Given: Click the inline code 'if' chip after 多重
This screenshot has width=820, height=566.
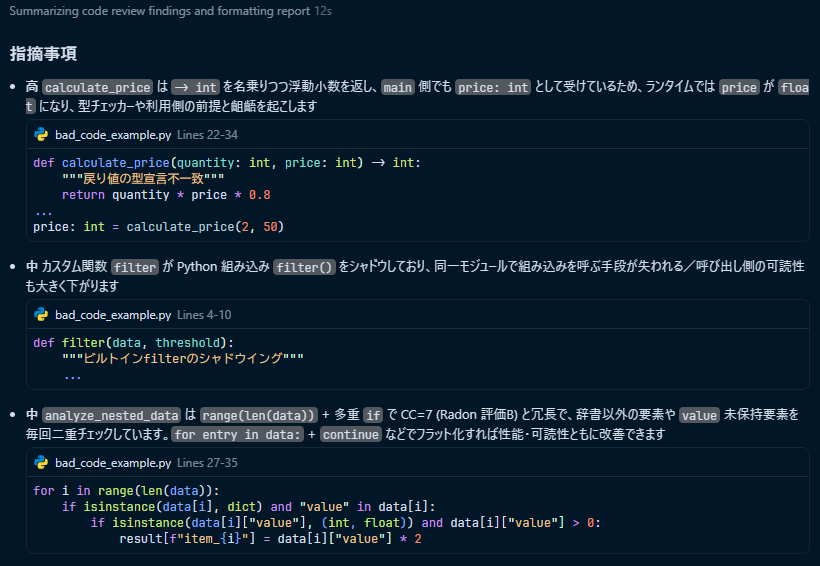Looking at the screenshot, I should tap(373, 415).
